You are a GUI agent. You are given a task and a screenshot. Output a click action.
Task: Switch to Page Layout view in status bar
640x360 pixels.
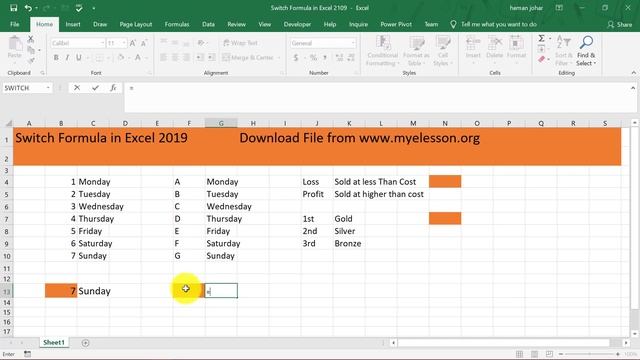point(534,354)
